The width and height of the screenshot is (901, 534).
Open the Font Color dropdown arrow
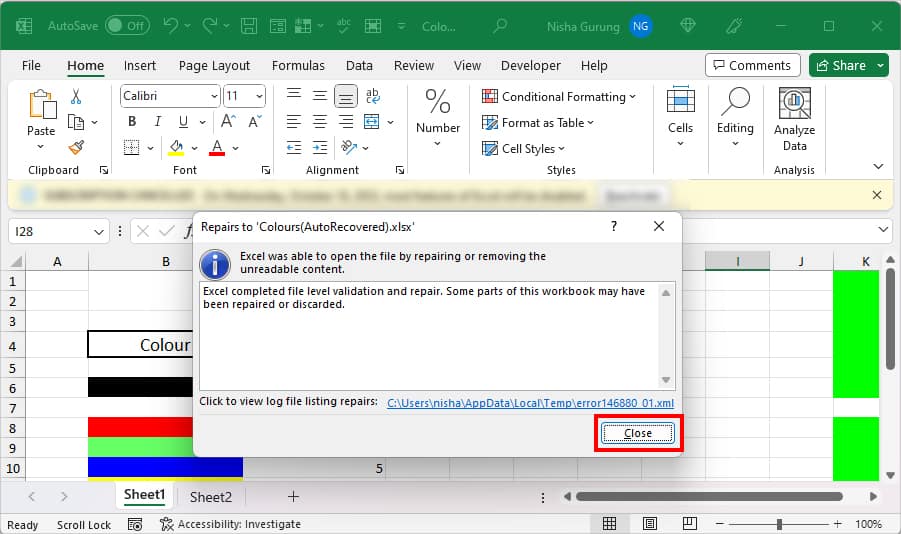point(235,148)
